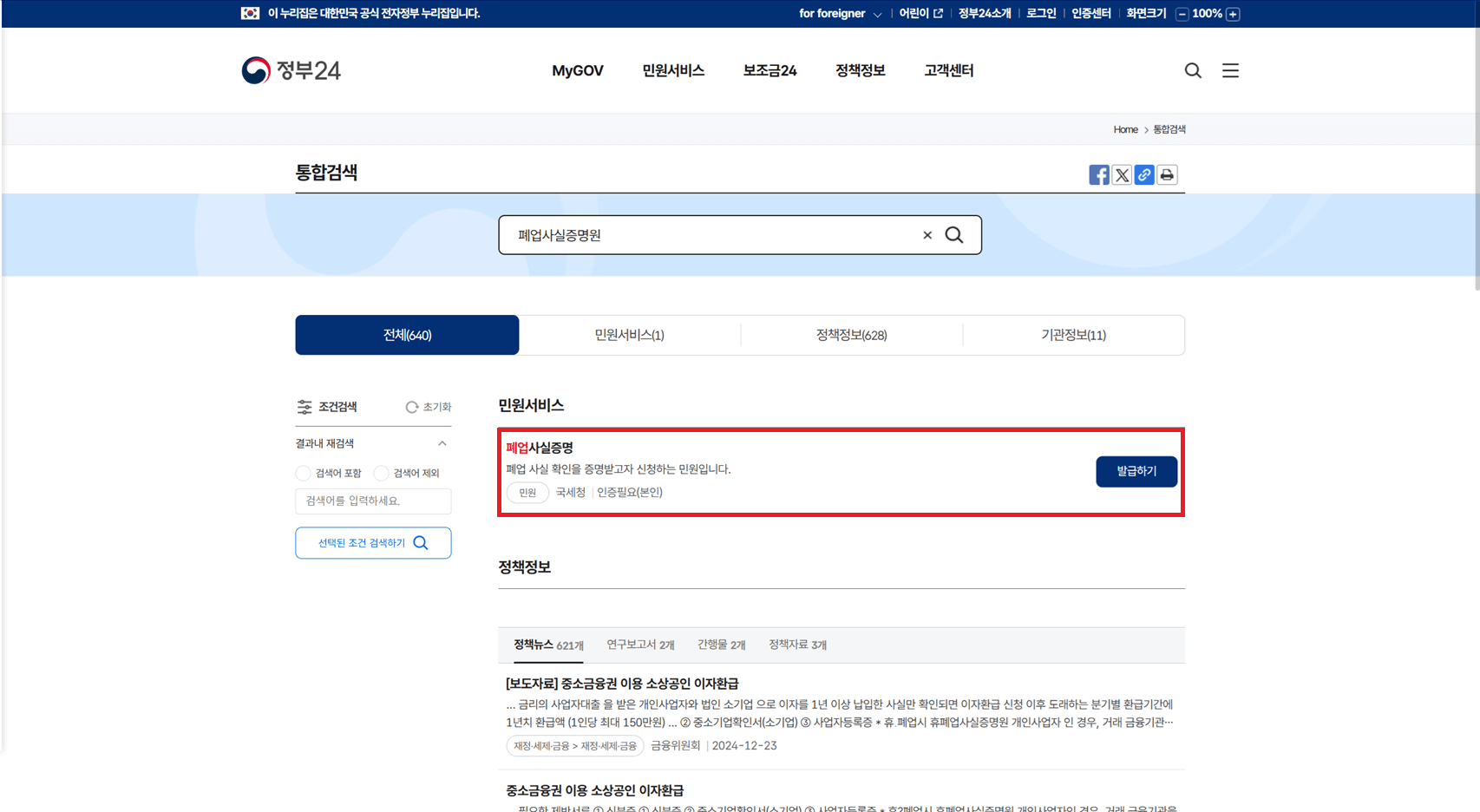Screen dimensions: 1480x812
Task: Print the page using the printer icon
Action: 1166,174
